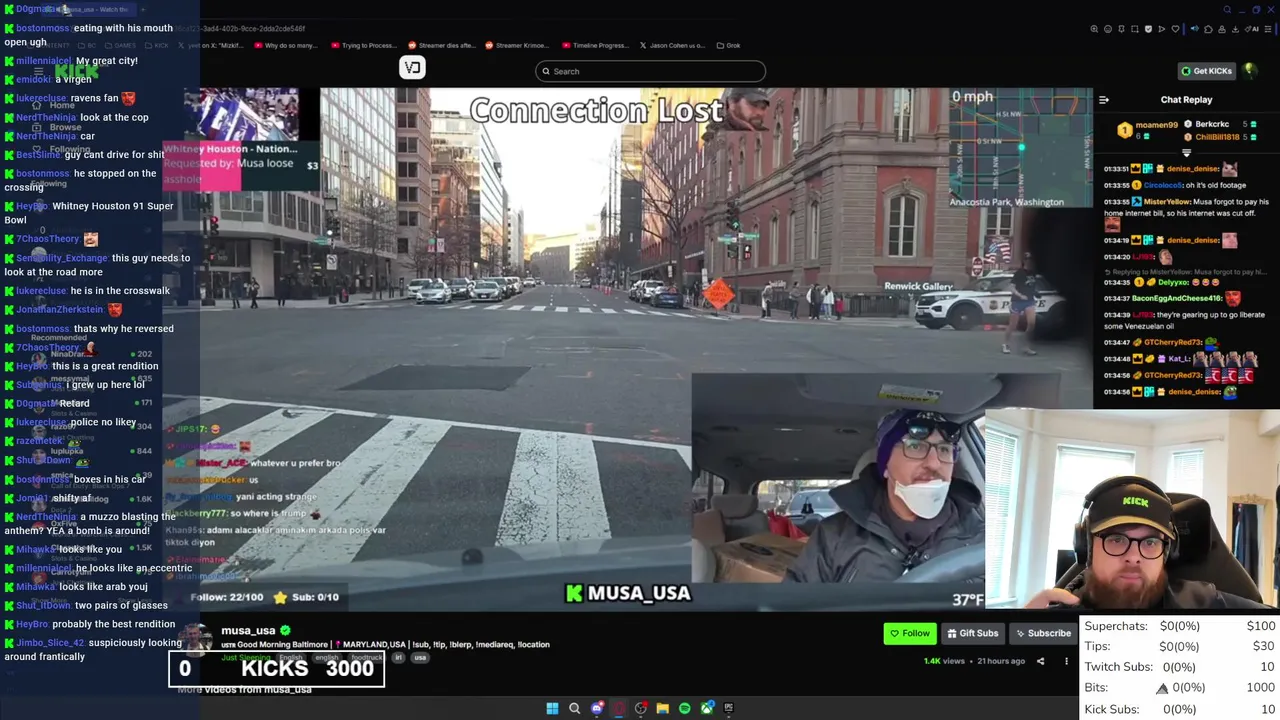This screenshot has width=1280, height=720.
Task: Open the Xbox taskbar icon
Action: coord(707,708)
